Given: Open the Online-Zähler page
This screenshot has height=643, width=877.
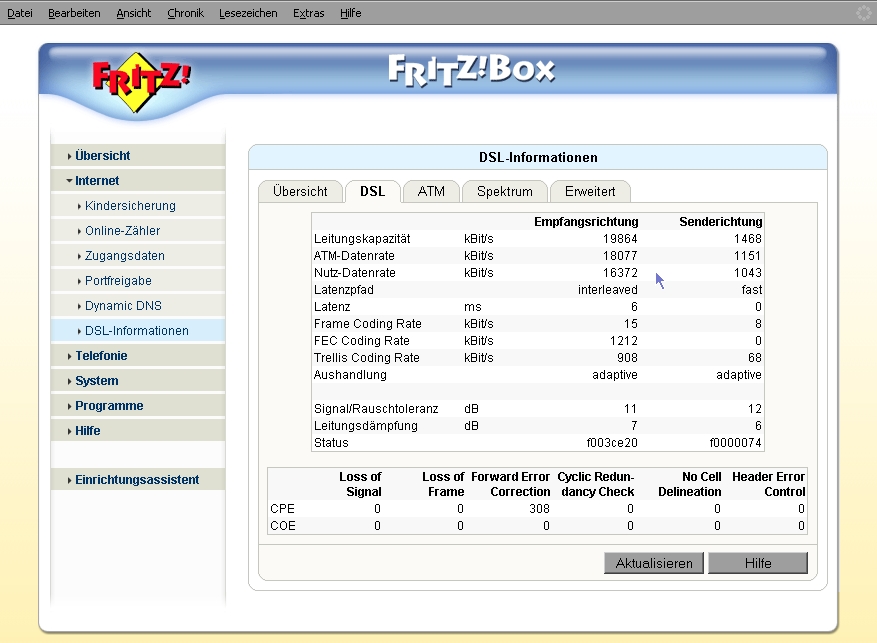Looking at the screenshot, I should (x=138, y=230).
